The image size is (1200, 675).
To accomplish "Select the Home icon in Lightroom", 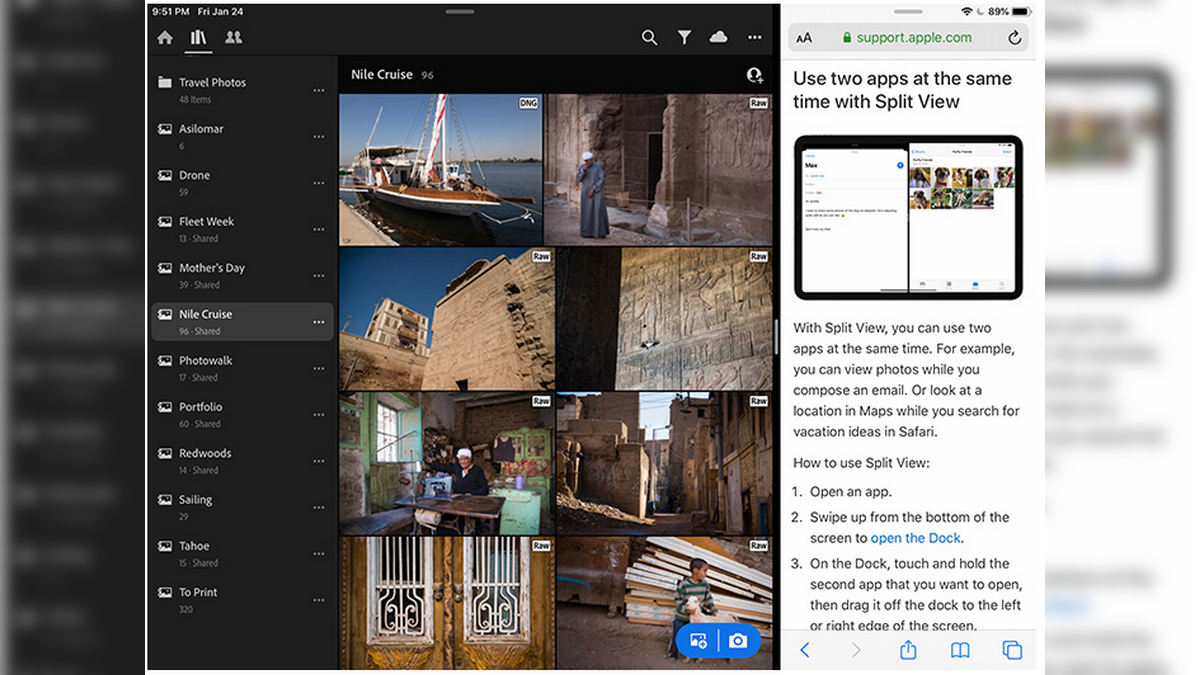I will tap(164, 37).
